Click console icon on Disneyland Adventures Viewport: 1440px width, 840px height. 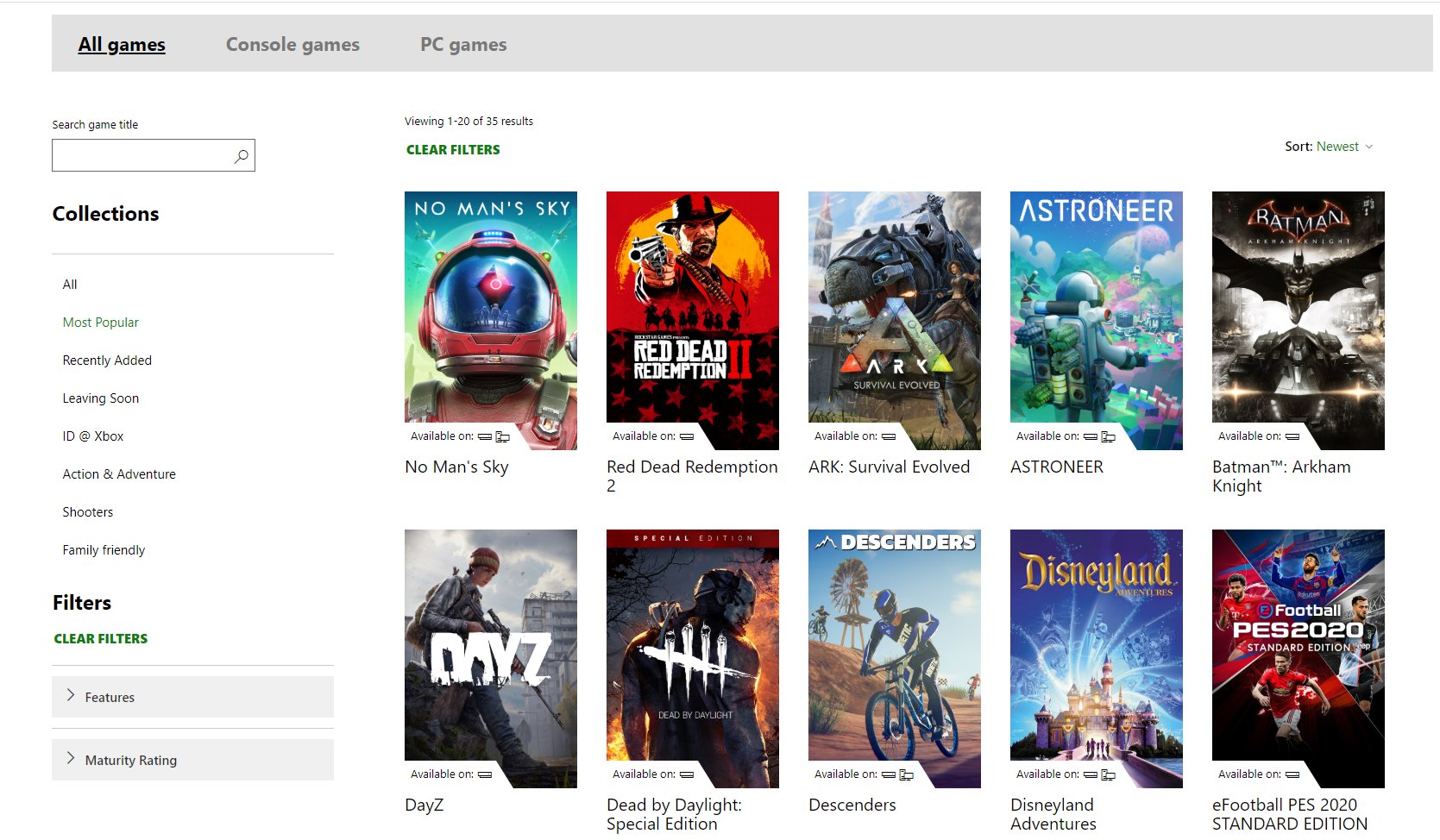1091,774
